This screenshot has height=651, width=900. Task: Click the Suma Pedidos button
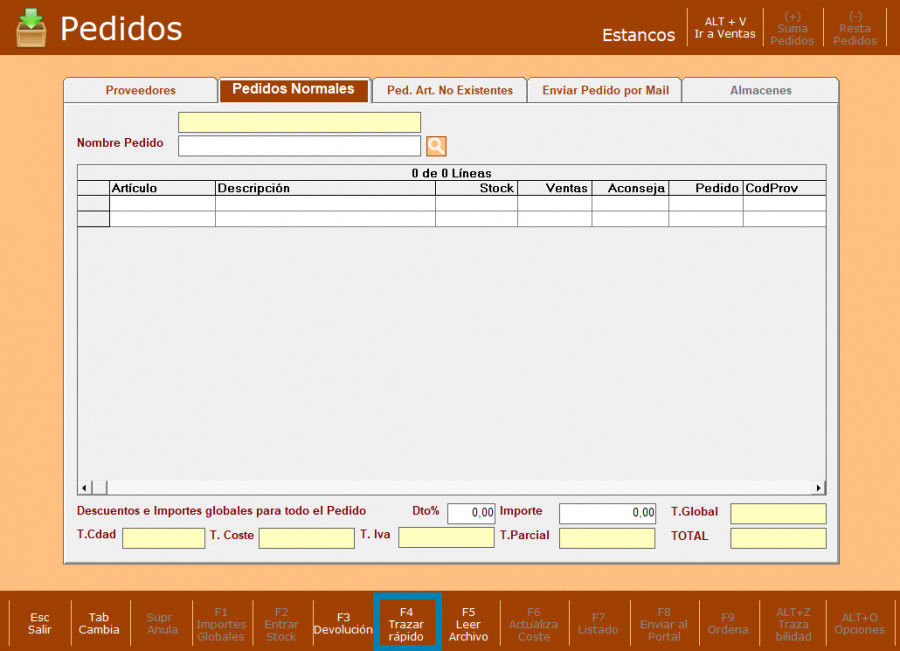tap(792, 28)
